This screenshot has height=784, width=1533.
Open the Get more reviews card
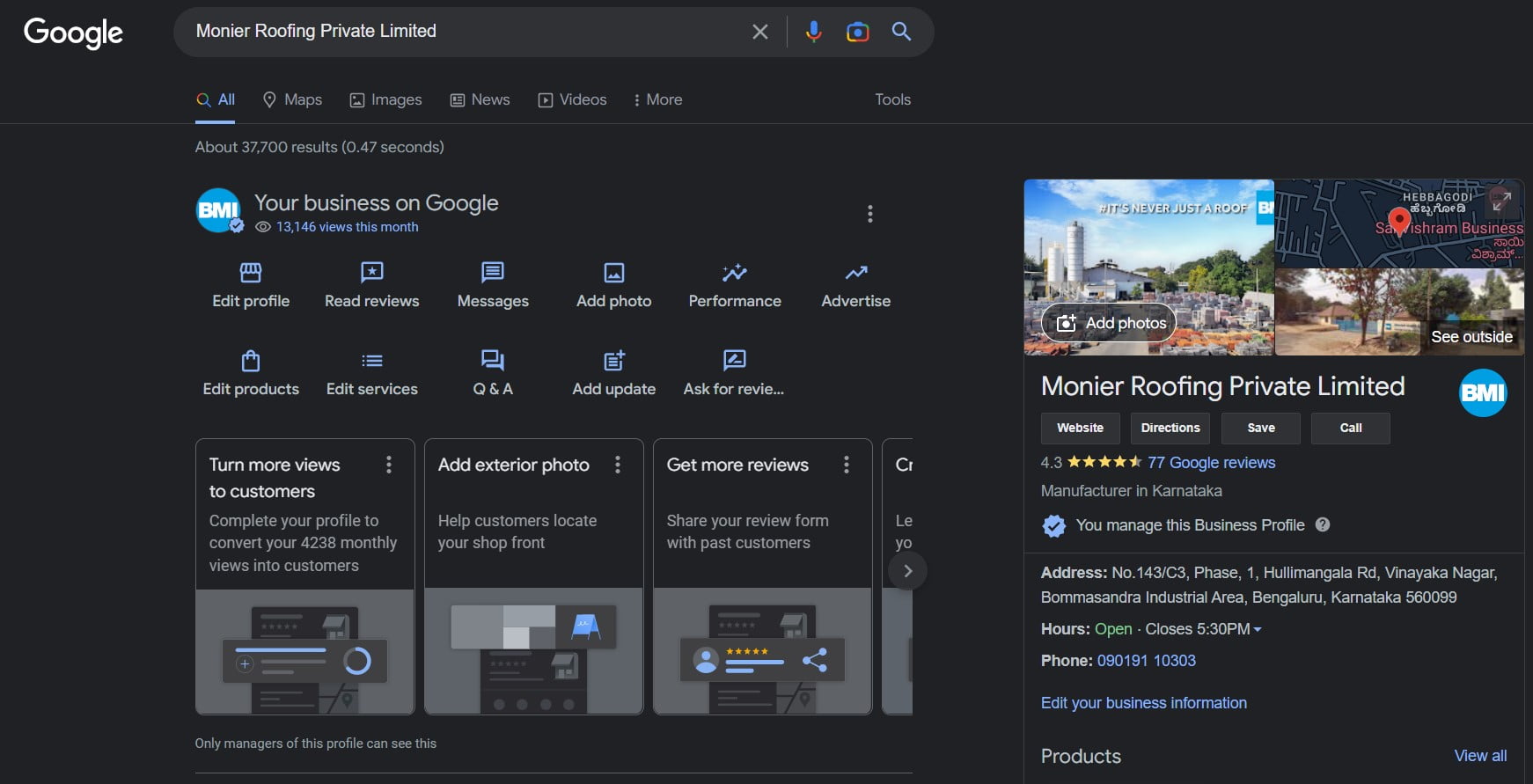pyautogui.click(x=762, y=576)
